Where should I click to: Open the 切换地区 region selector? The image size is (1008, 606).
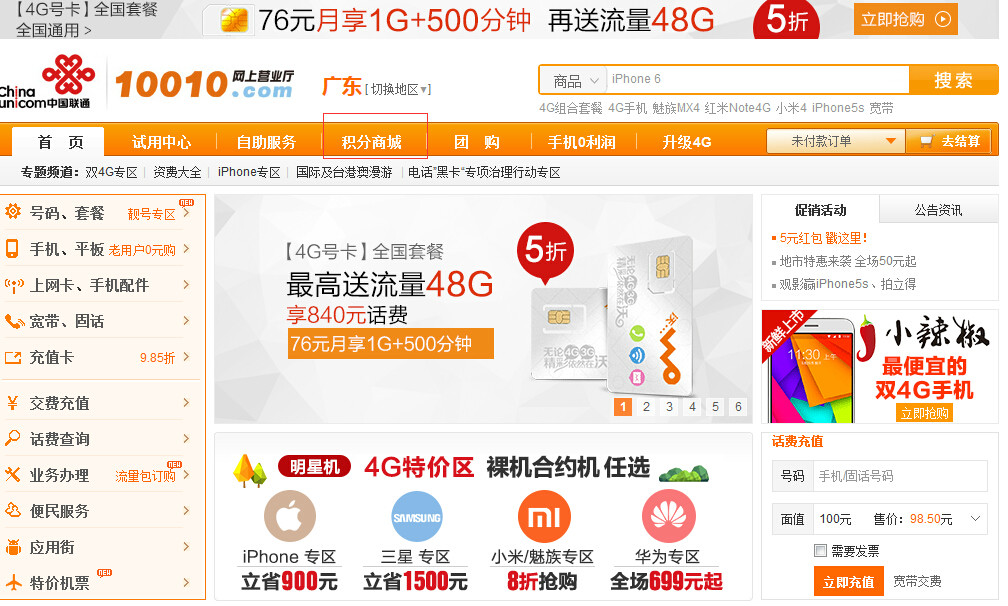[399, 89]
